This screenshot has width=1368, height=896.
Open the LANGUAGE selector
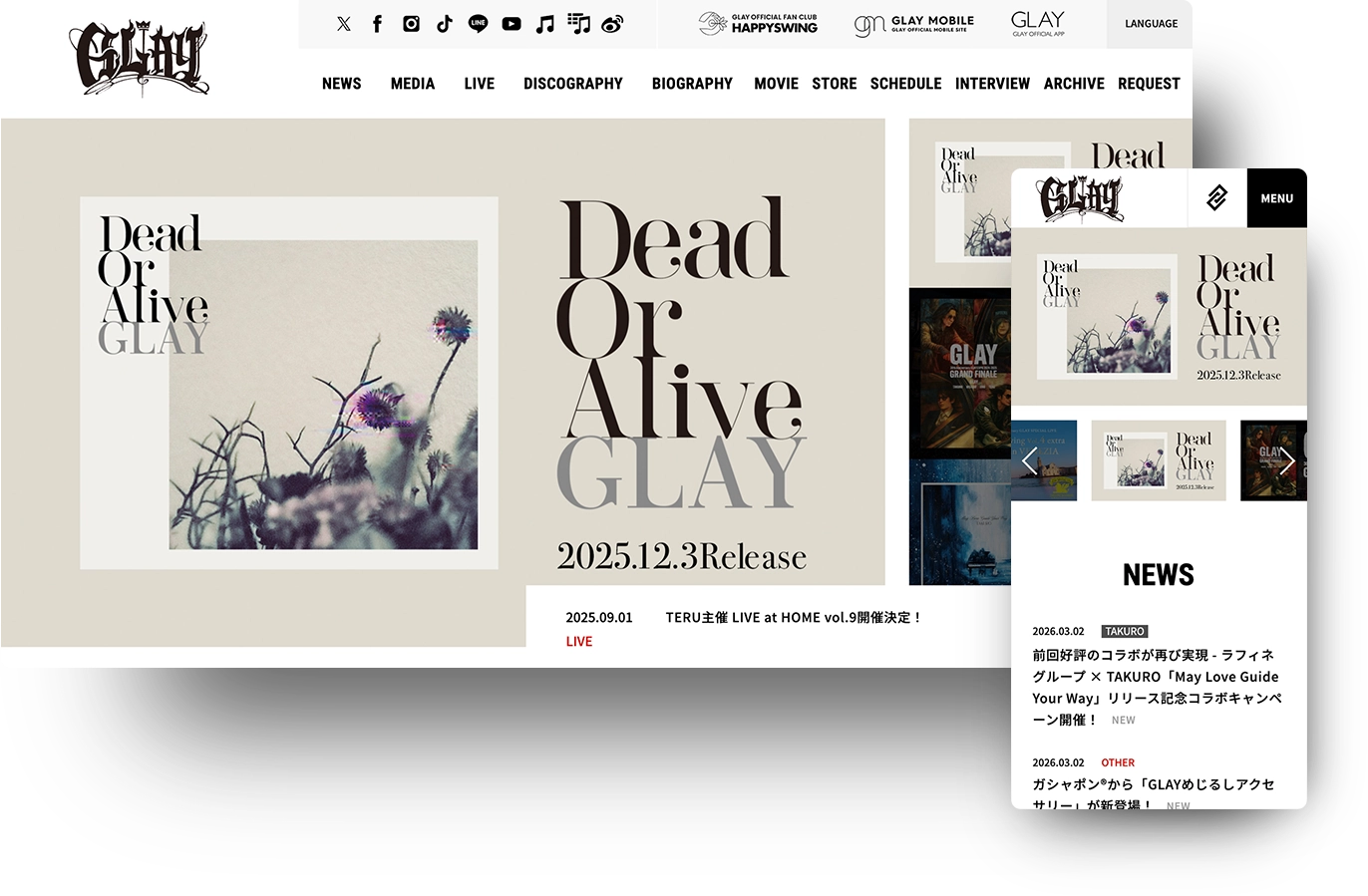point(1151,23)
